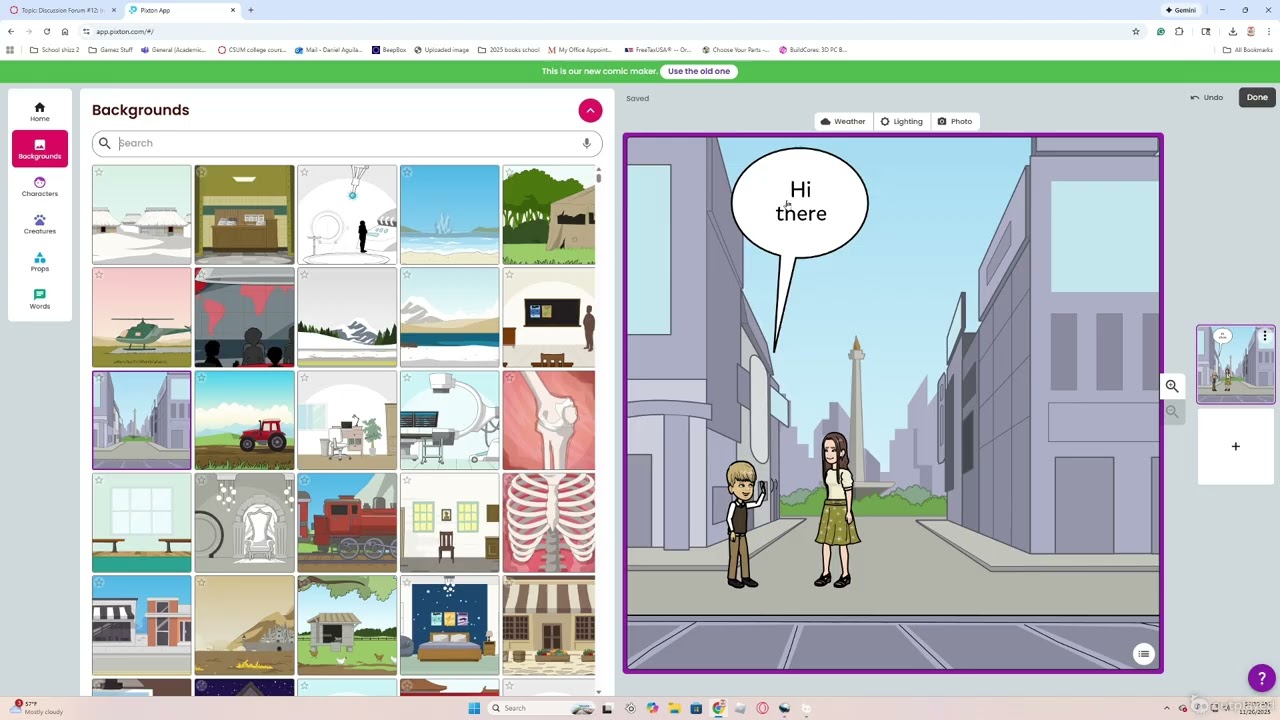Open the Words panel
The width and height of the screenshot is (1280, 720).
coord(40,299)
